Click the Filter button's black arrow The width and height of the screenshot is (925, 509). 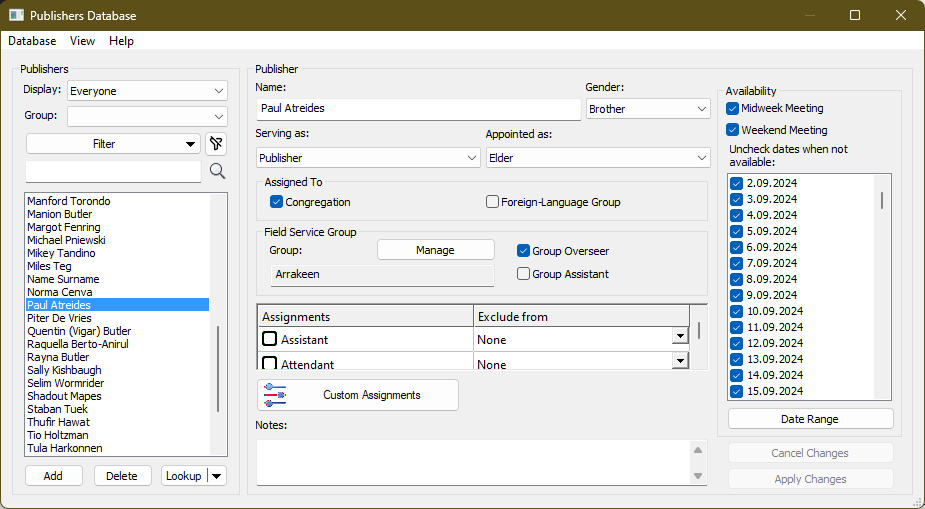pyautogui.click(x=191, y=144)
